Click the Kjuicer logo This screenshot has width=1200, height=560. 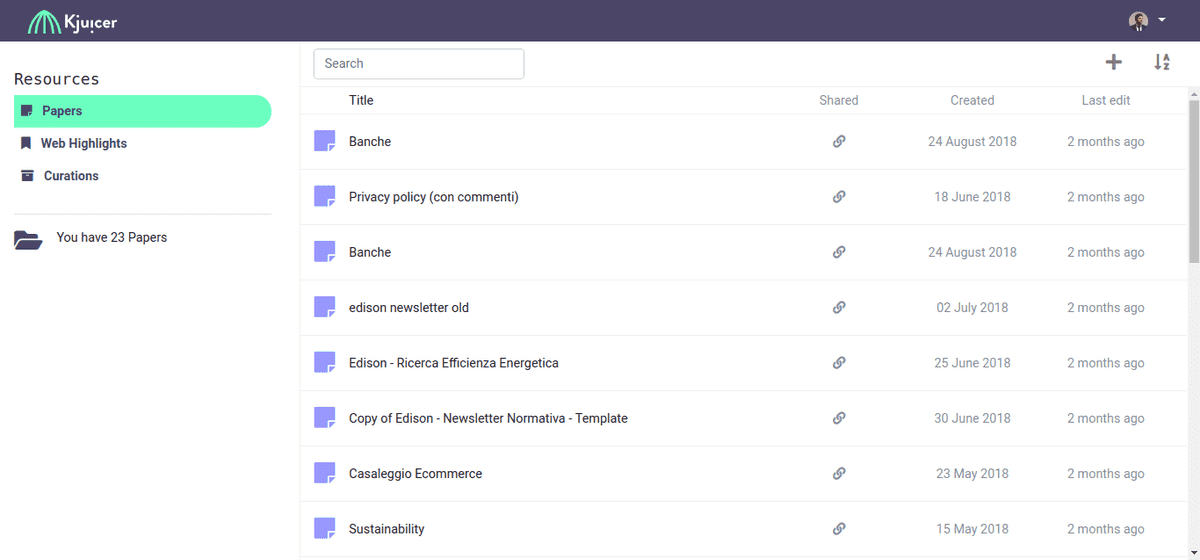[73, 21]
